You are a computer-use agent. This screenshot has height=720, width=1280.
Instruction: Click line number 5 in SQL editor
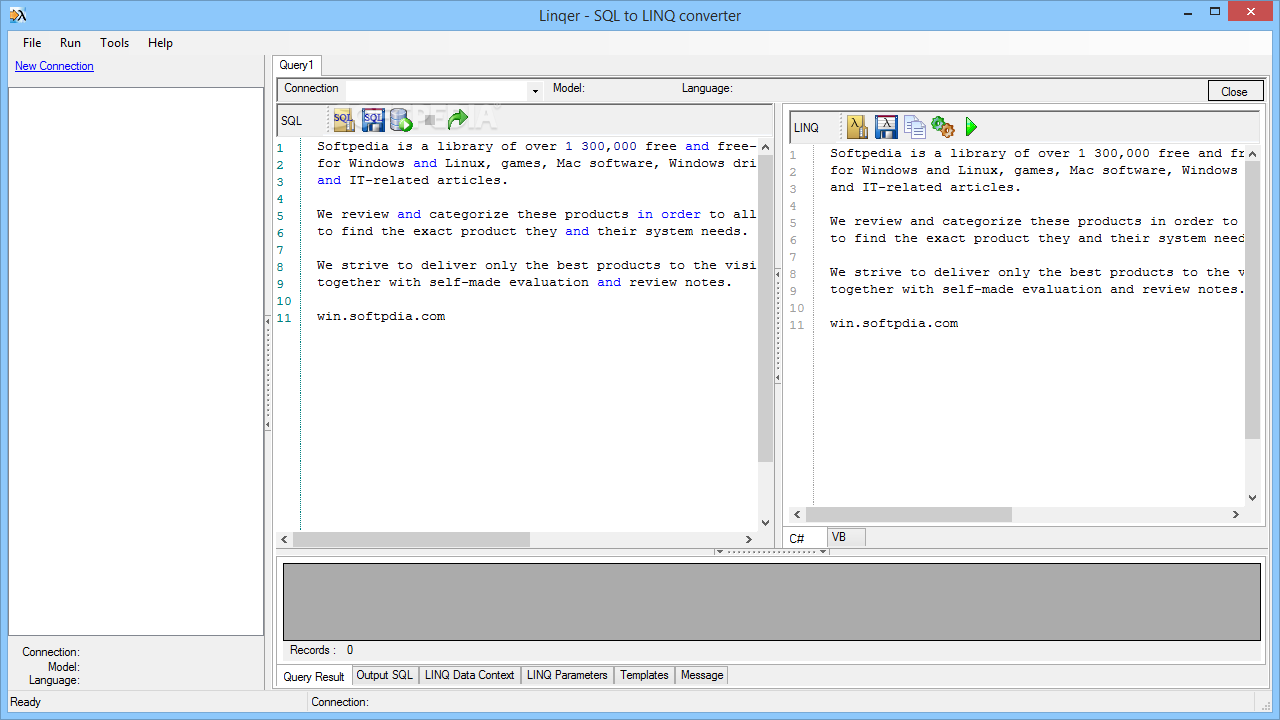point(281,216)
